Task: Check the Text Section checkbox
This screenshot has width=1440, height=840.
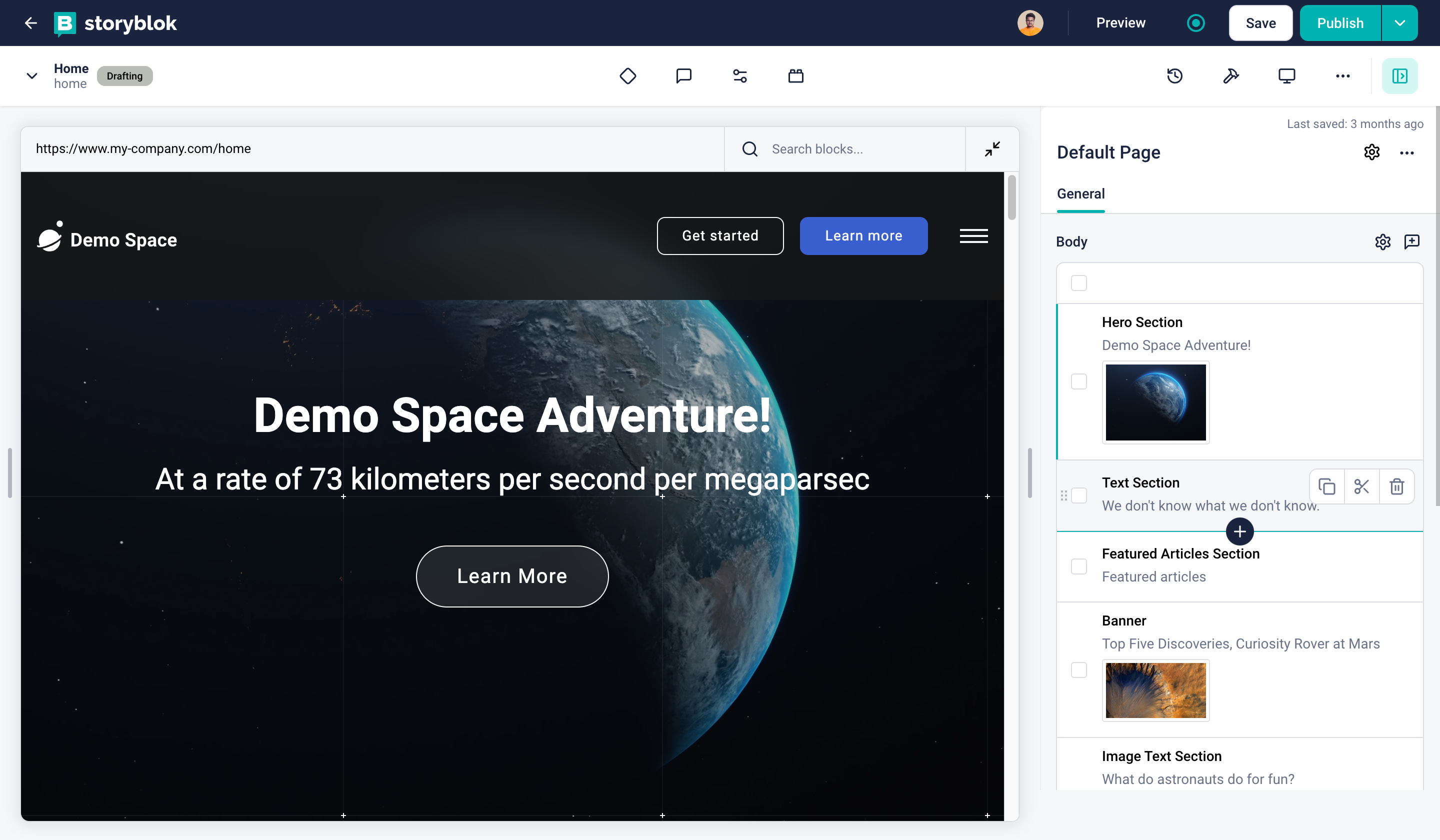Action: click(x=1078, y=495)
